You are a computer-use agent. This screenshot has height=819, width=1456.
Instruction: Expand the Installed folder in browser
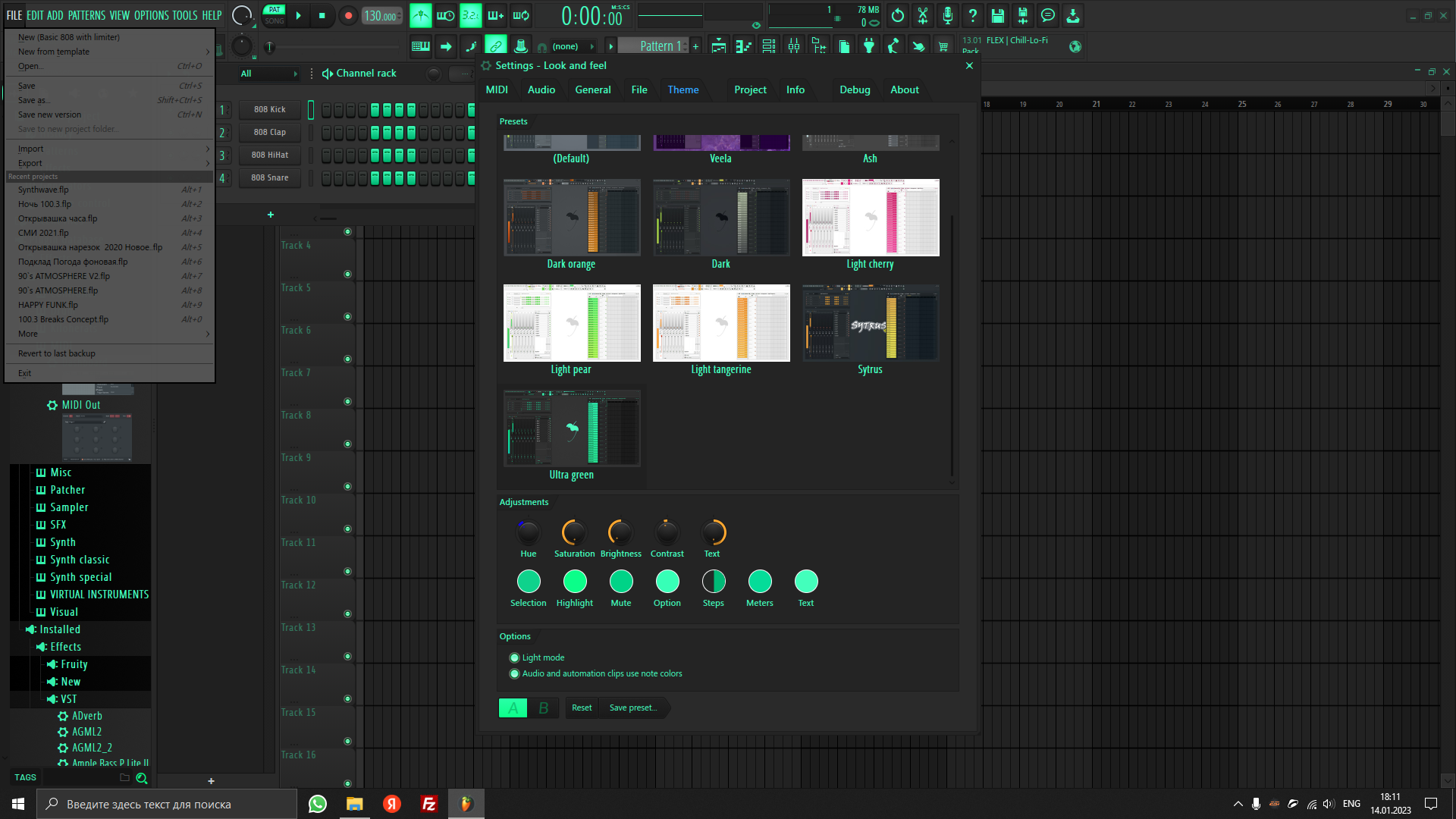(59, 629)
